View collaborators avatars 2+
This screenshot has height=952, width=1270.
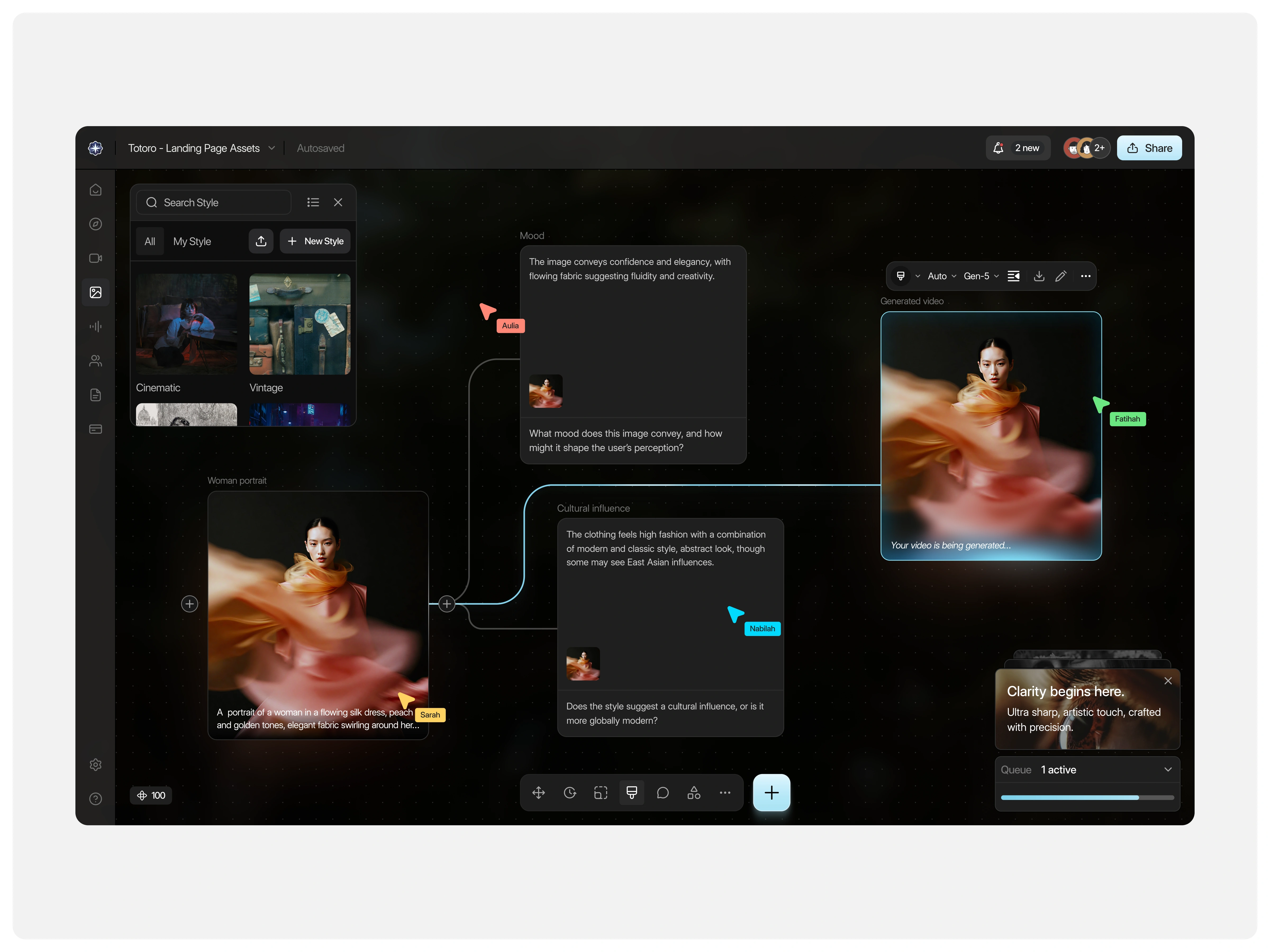click(x=1086, y=148)
